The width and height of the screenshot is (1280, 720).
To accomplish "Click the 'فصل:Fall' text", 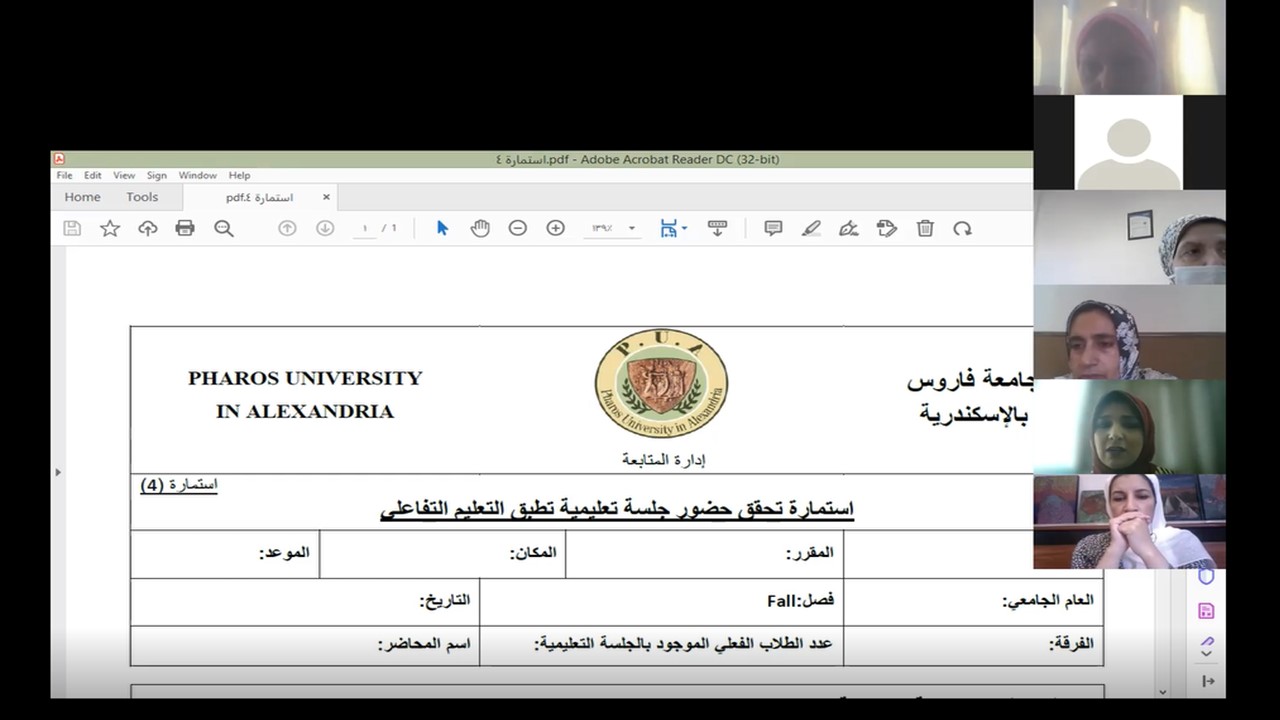I will [800, 601].
